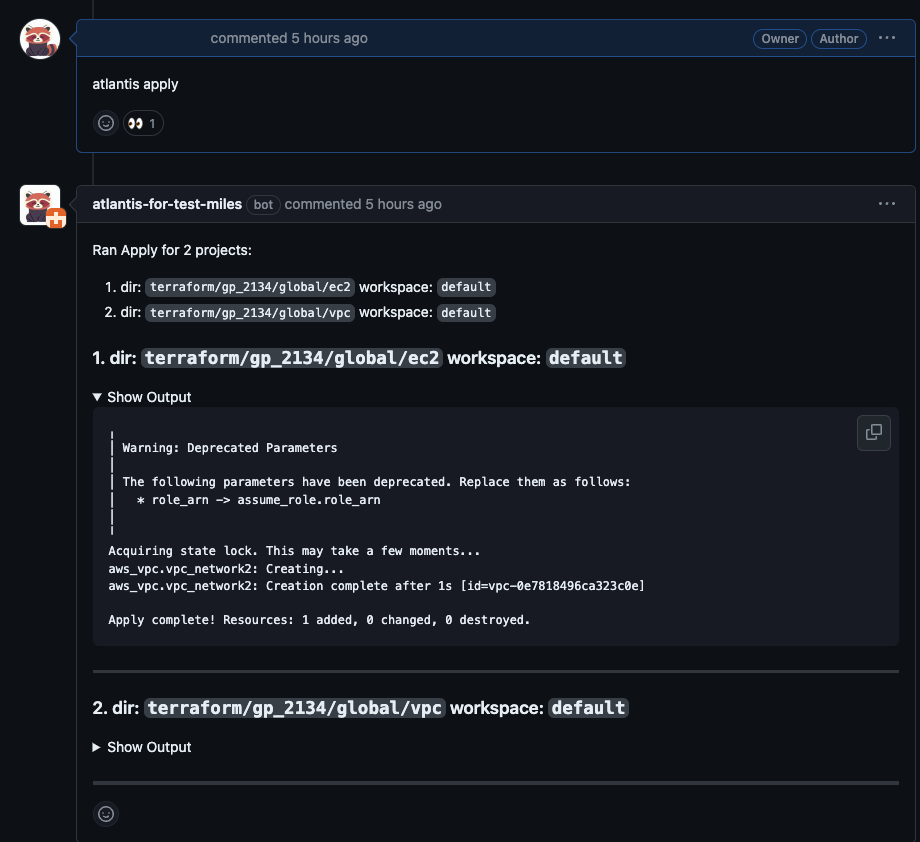Click 'role_arn -> assume_role.role_arn' line

coord(259,500)
